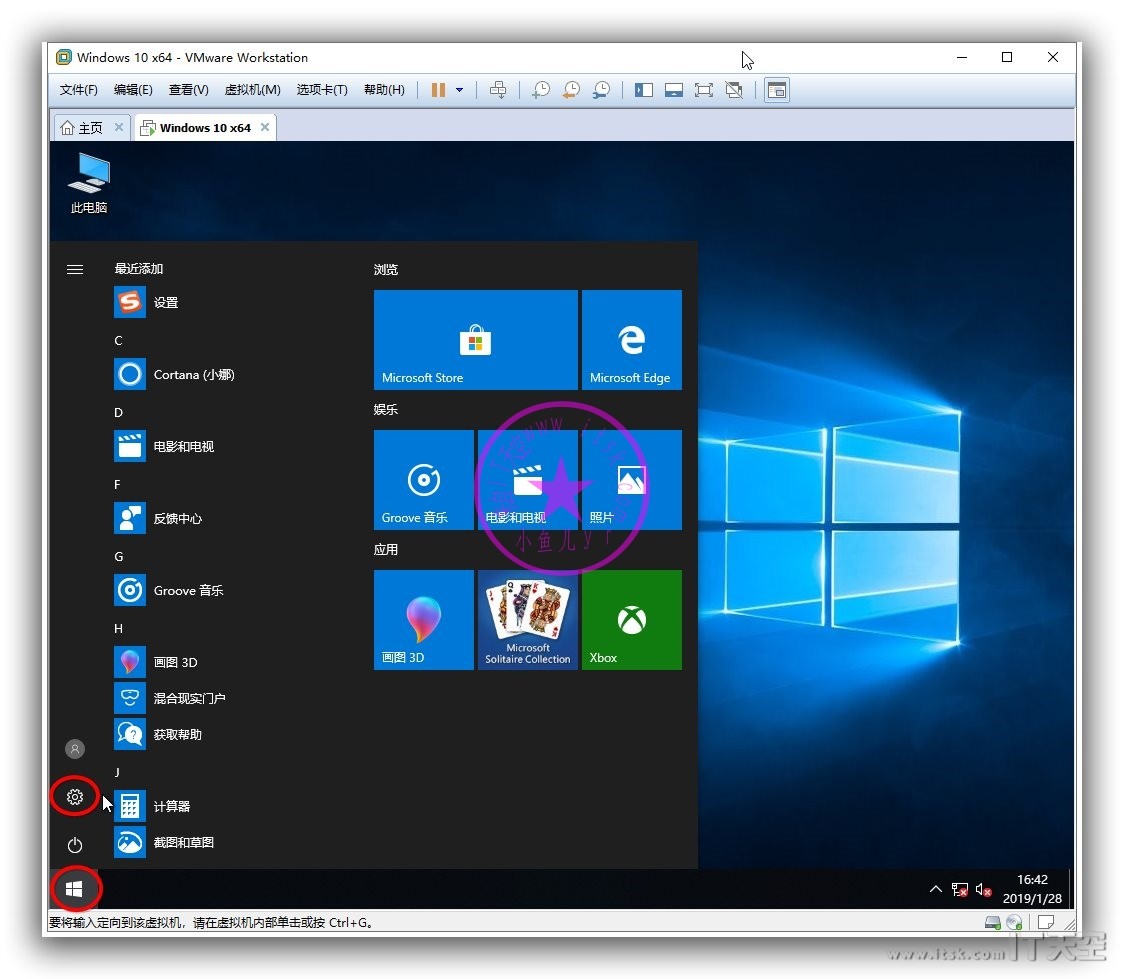Jump to letter C section header
The image size is (1124, 979).
[118, 340]
